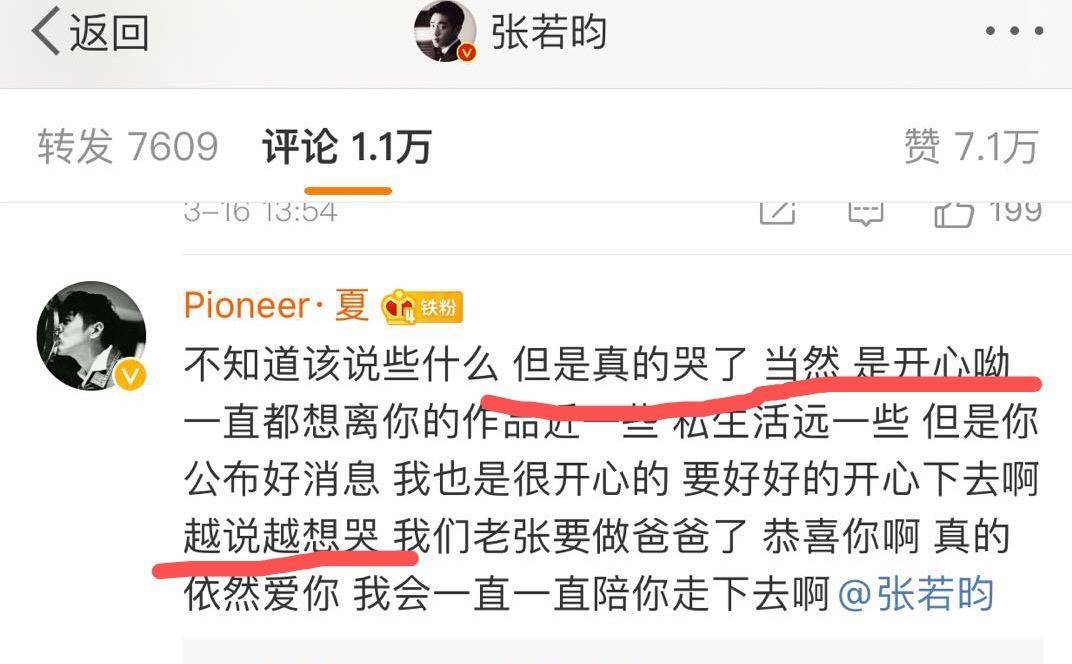Select the 评论 1.1万 tab

(347, 146)
